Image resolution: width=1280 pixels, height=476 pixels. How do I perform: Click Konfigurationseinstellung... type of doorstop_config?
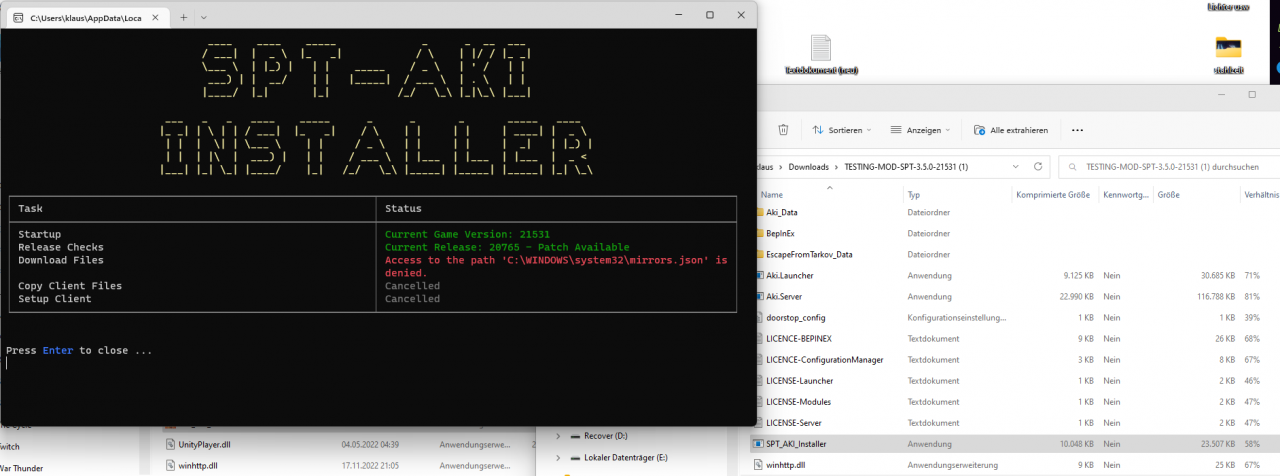point(956,317)
